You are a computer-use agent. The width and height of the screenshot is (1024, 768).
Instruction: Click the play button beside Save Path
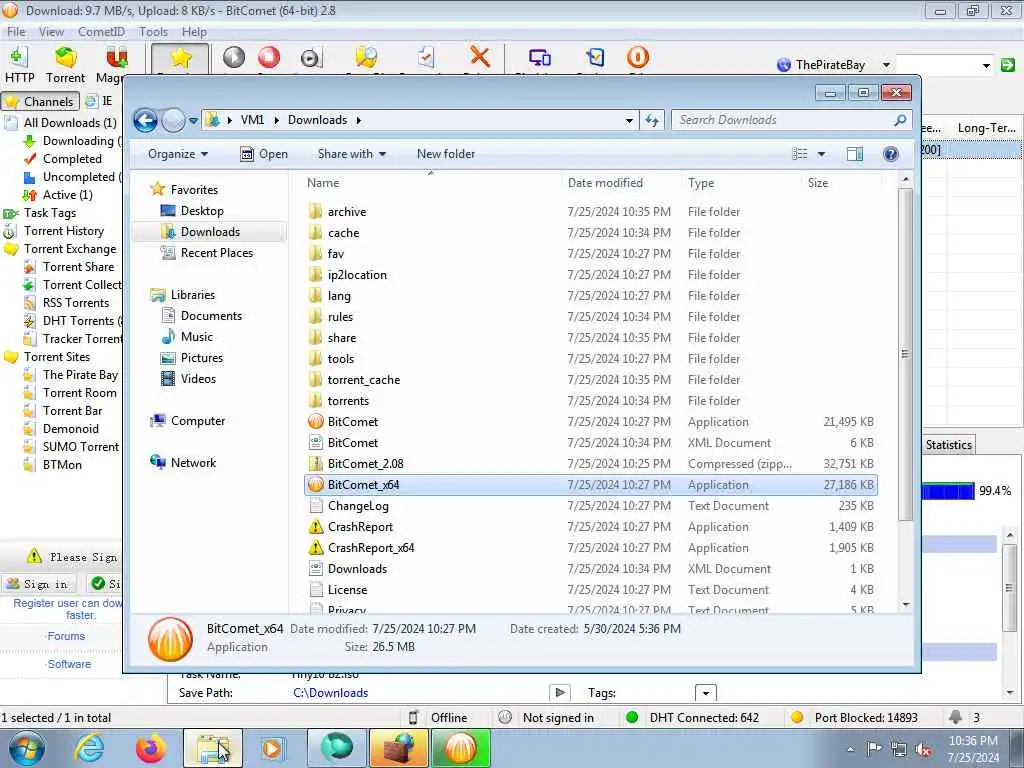[560, 693]
